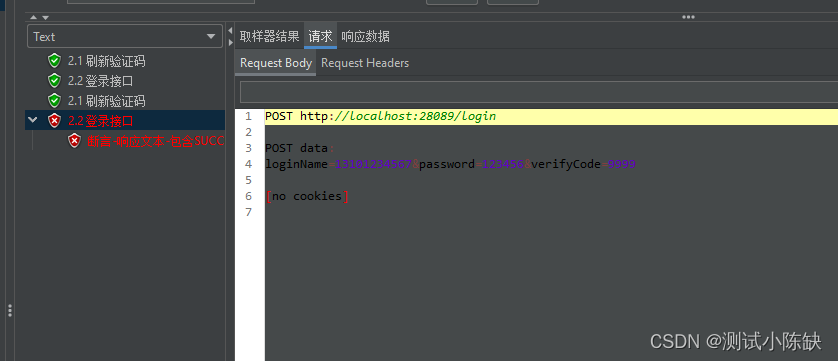Collapse the failed 2.2 登录接口 tree node
838x361 pixels.
coord(33,120)
